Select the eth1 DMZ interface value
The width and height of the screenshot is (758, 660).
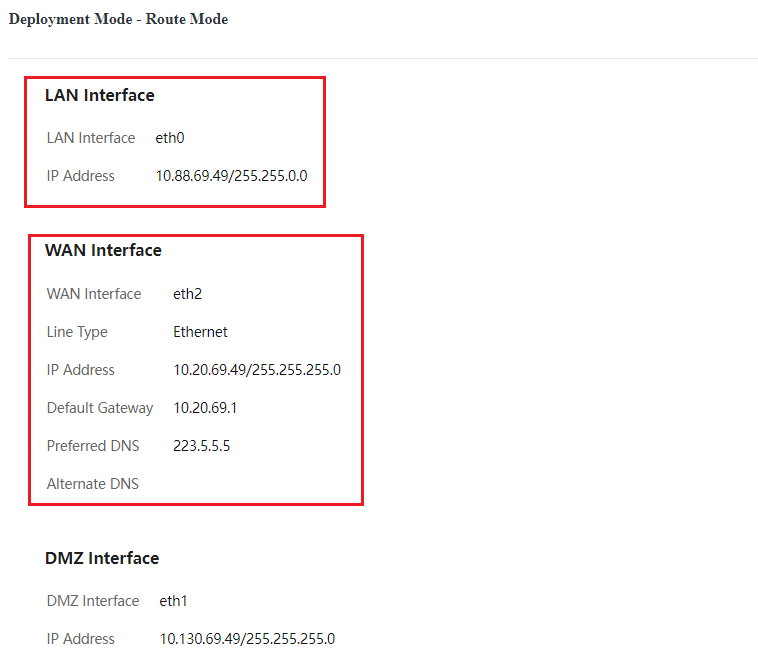tap(173, 601)
